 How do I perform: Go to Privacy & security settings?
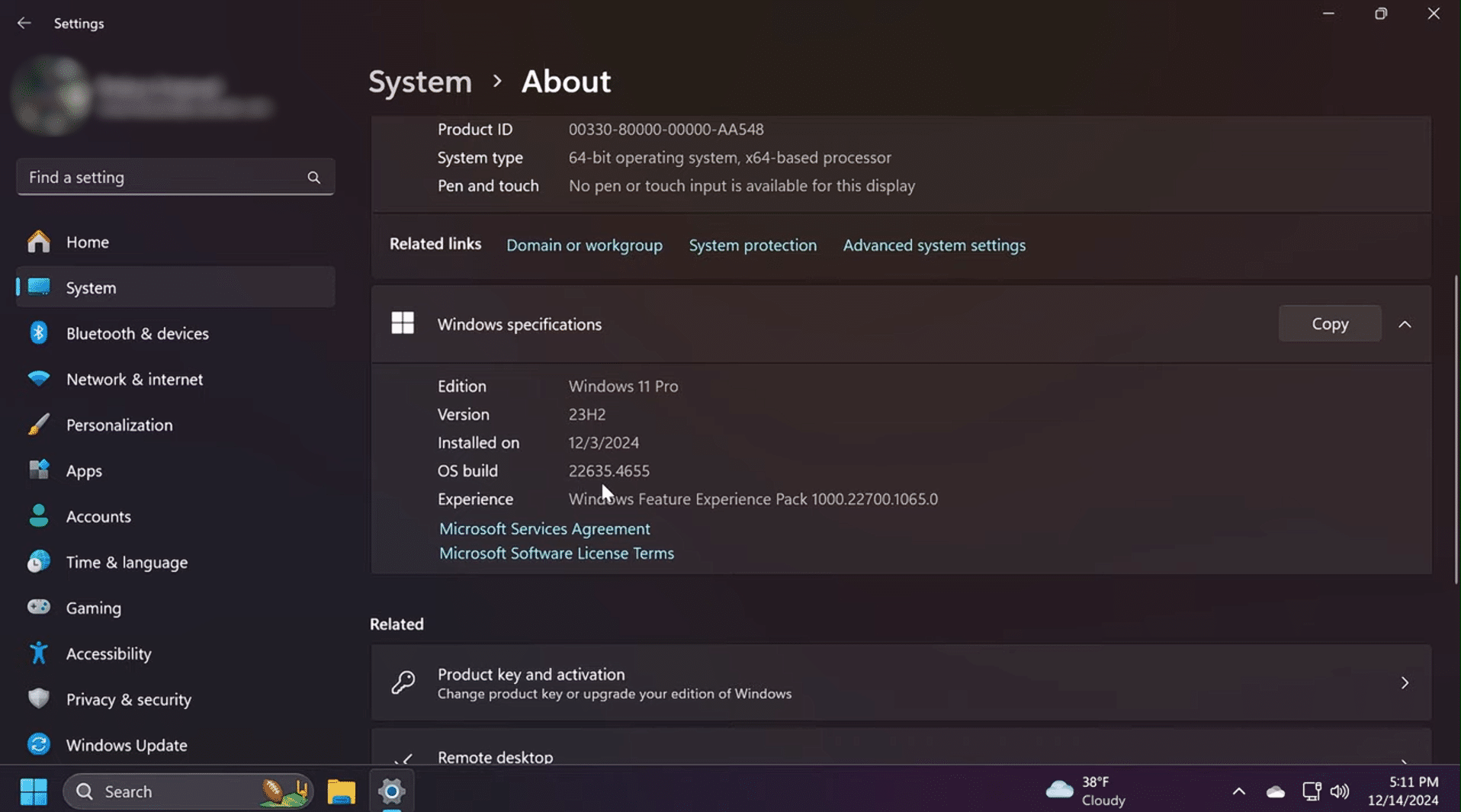click(175, 699)
